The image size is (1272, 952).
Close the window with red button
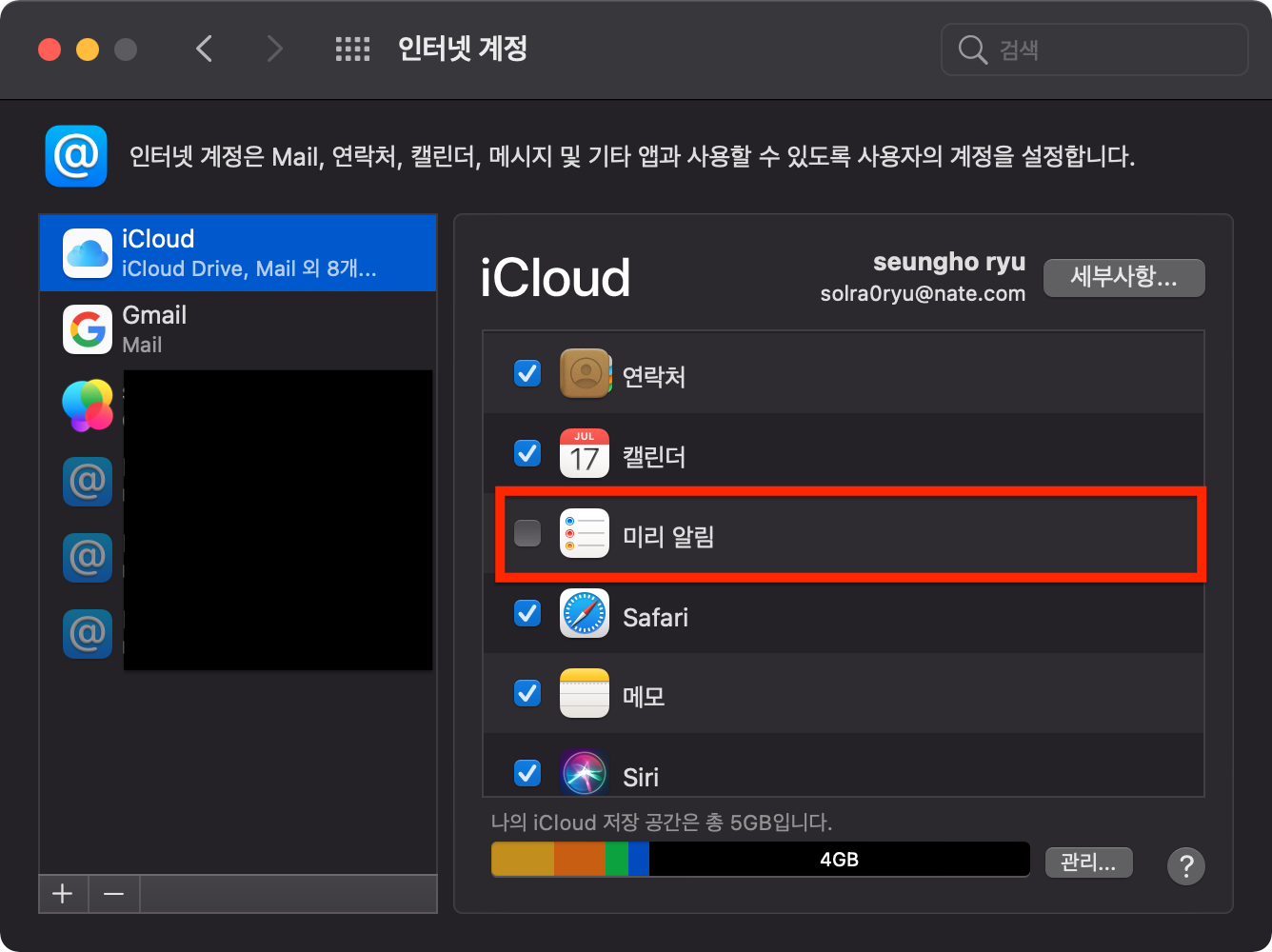tap(50, 50)
